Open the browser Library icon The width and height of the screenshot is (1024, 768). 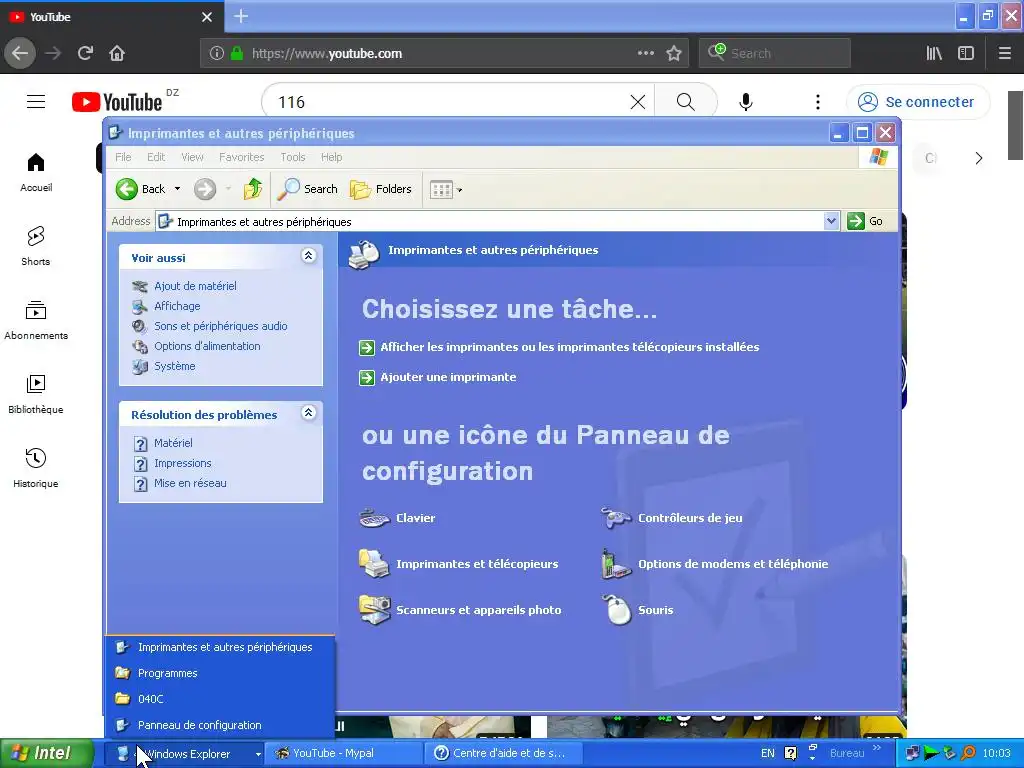tap(934, 54)
